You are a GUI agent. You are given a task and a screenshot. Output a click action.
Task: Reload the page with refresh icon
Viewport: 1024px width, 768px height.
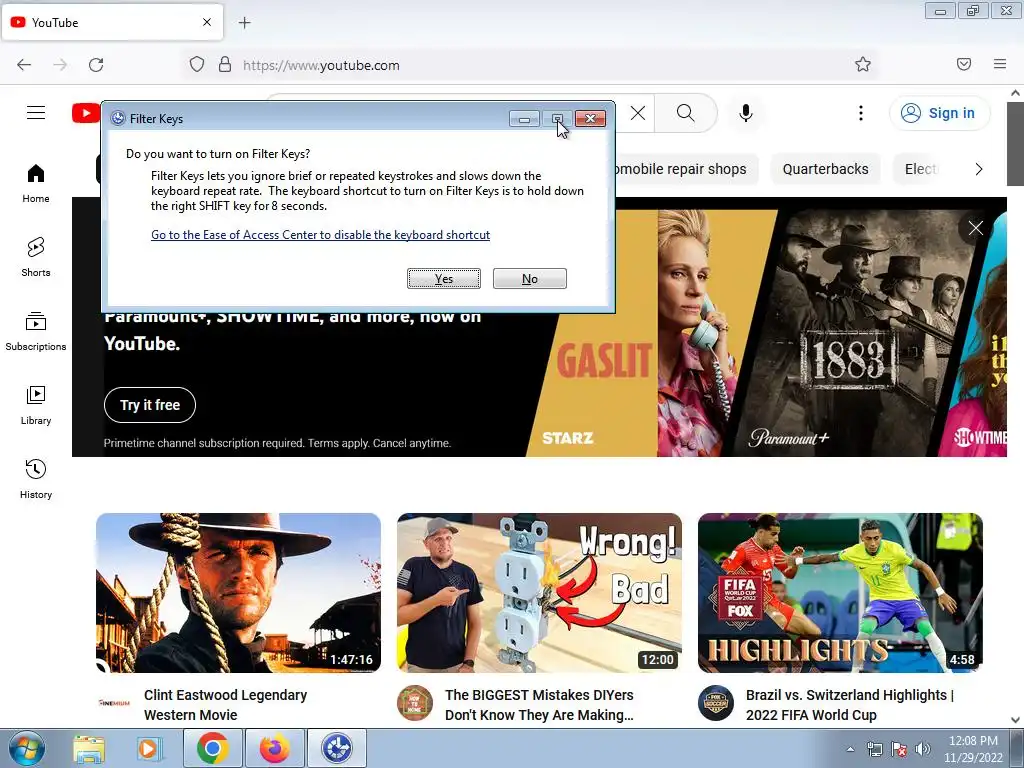click(96, 65)
